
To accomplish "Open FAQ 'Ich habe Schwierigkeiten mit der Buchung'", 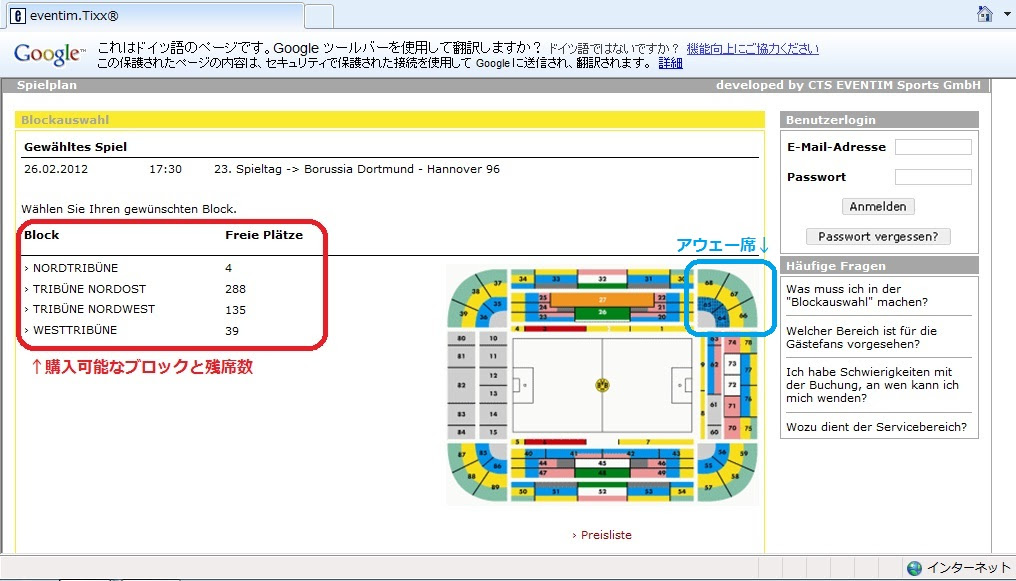I will 872,385.
